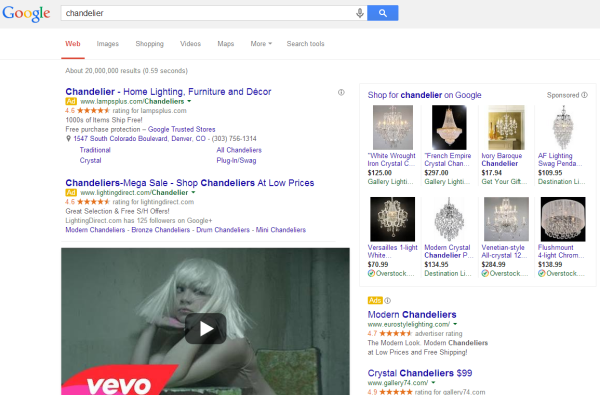Open the All Chandeliers sitelink
Image resolution: width=600 pixels, height=395 pixels.
click(239, 150)
